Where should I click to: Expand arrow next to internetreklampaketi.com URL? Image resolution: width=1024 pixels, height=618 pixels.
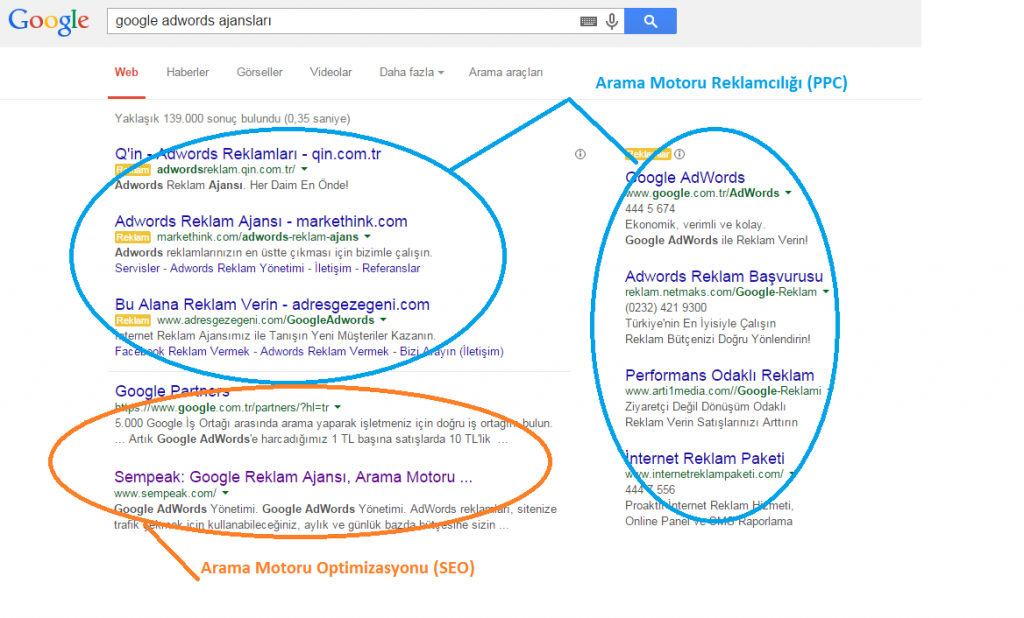tap(792, 474)
